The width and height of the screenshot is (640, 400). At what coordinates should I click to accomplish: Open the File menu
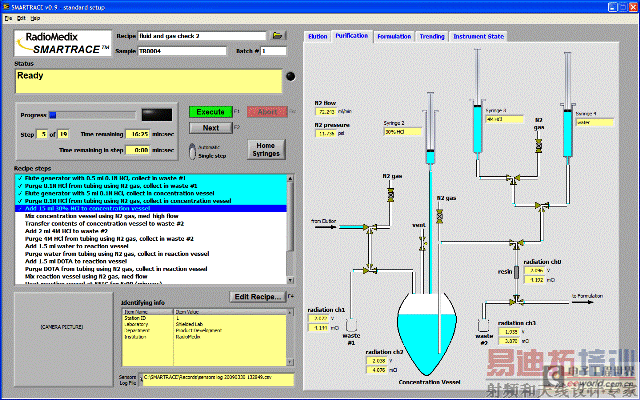coord(9,18)
